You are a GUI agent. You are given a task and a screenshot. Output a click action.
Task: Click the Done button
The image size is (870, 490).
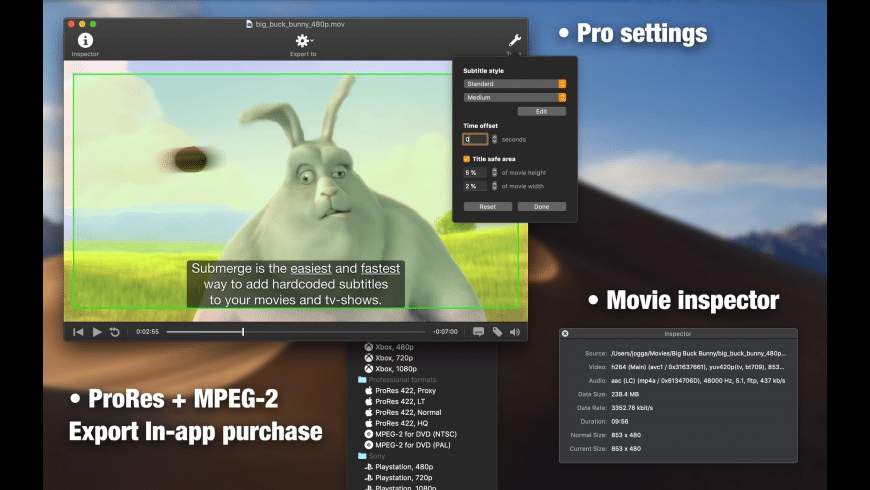coord(542,206)
